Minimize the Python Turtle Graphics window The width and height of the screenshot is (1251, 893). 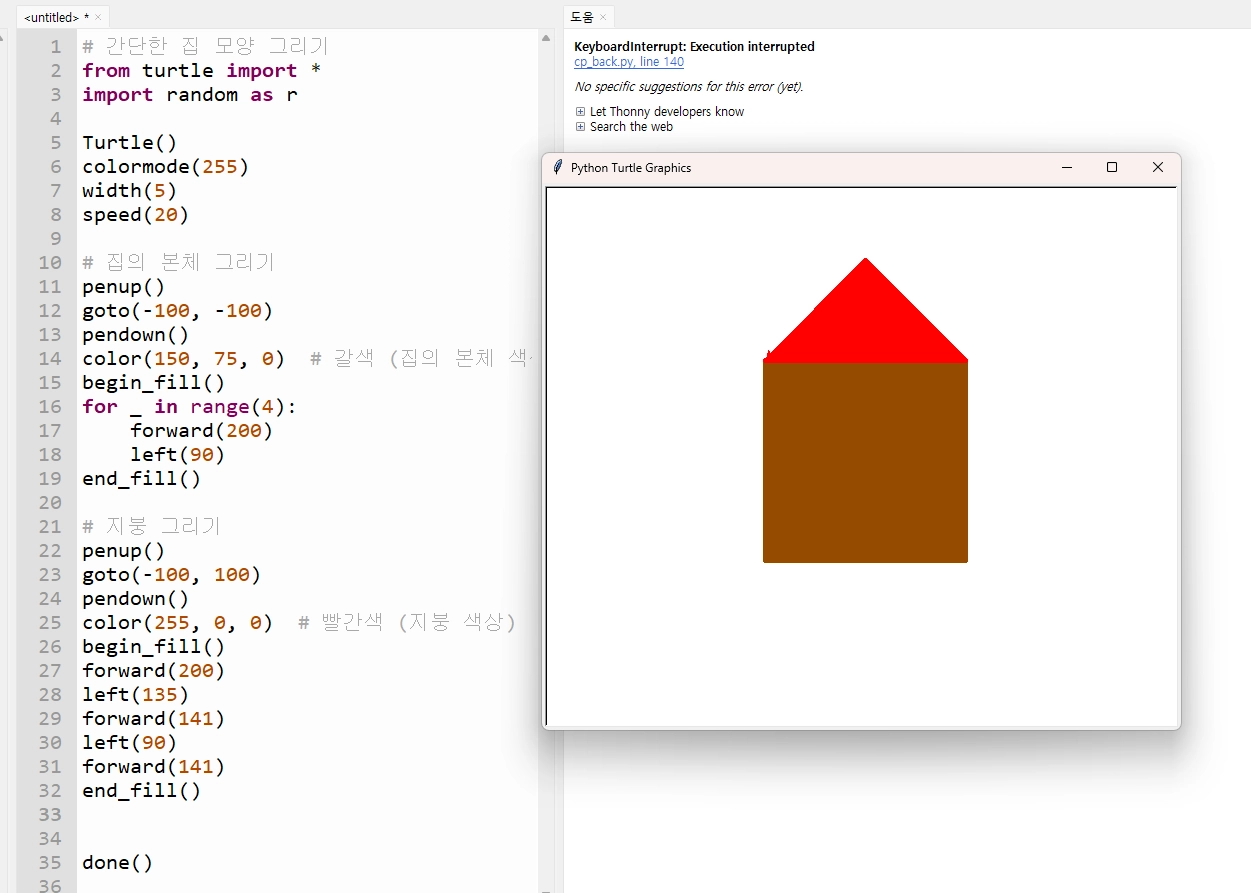point(1067,168)
